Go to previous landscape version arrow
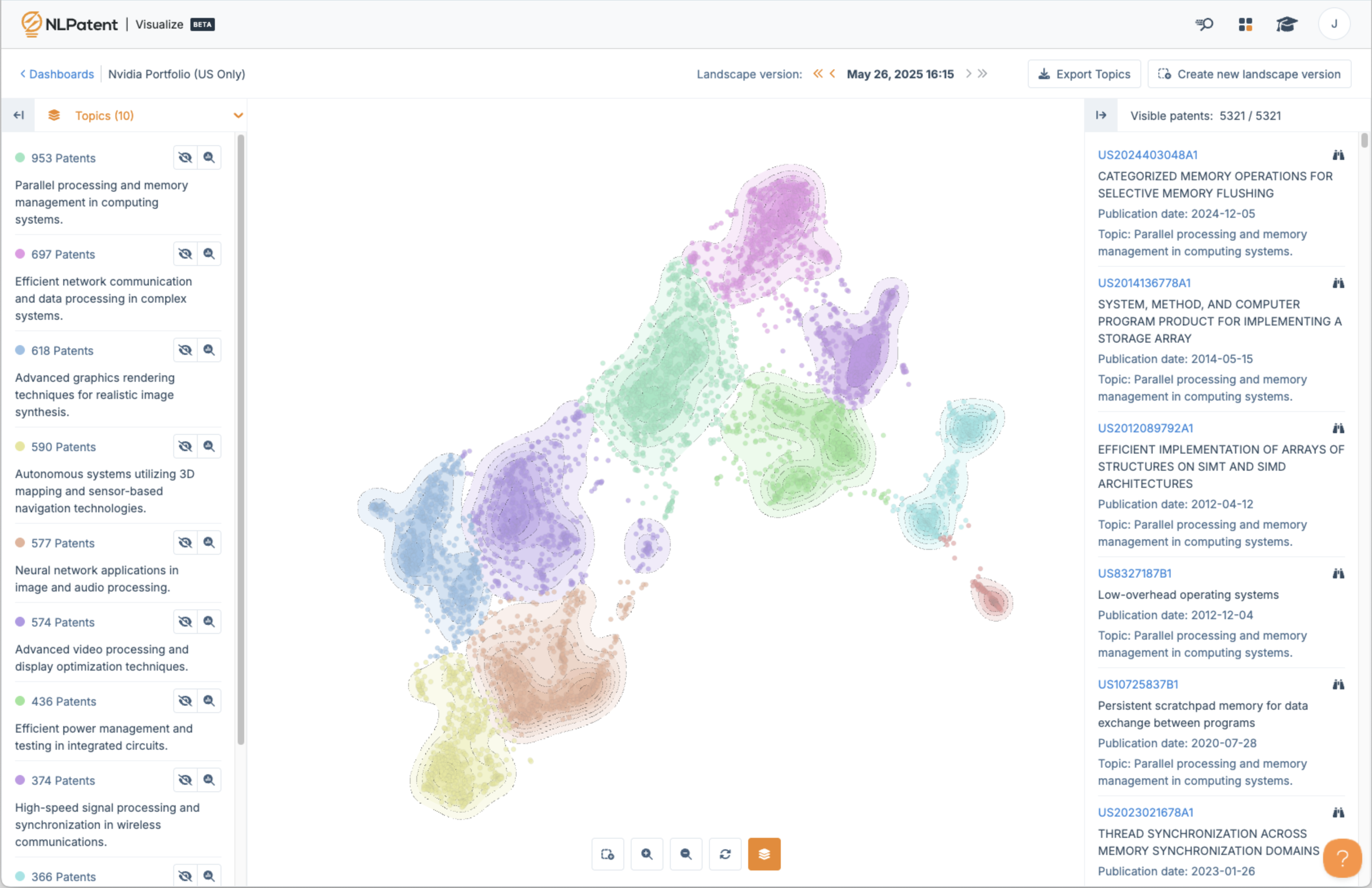The height and width of the screenshot is (888, 1372). click(x=832, y=74)
